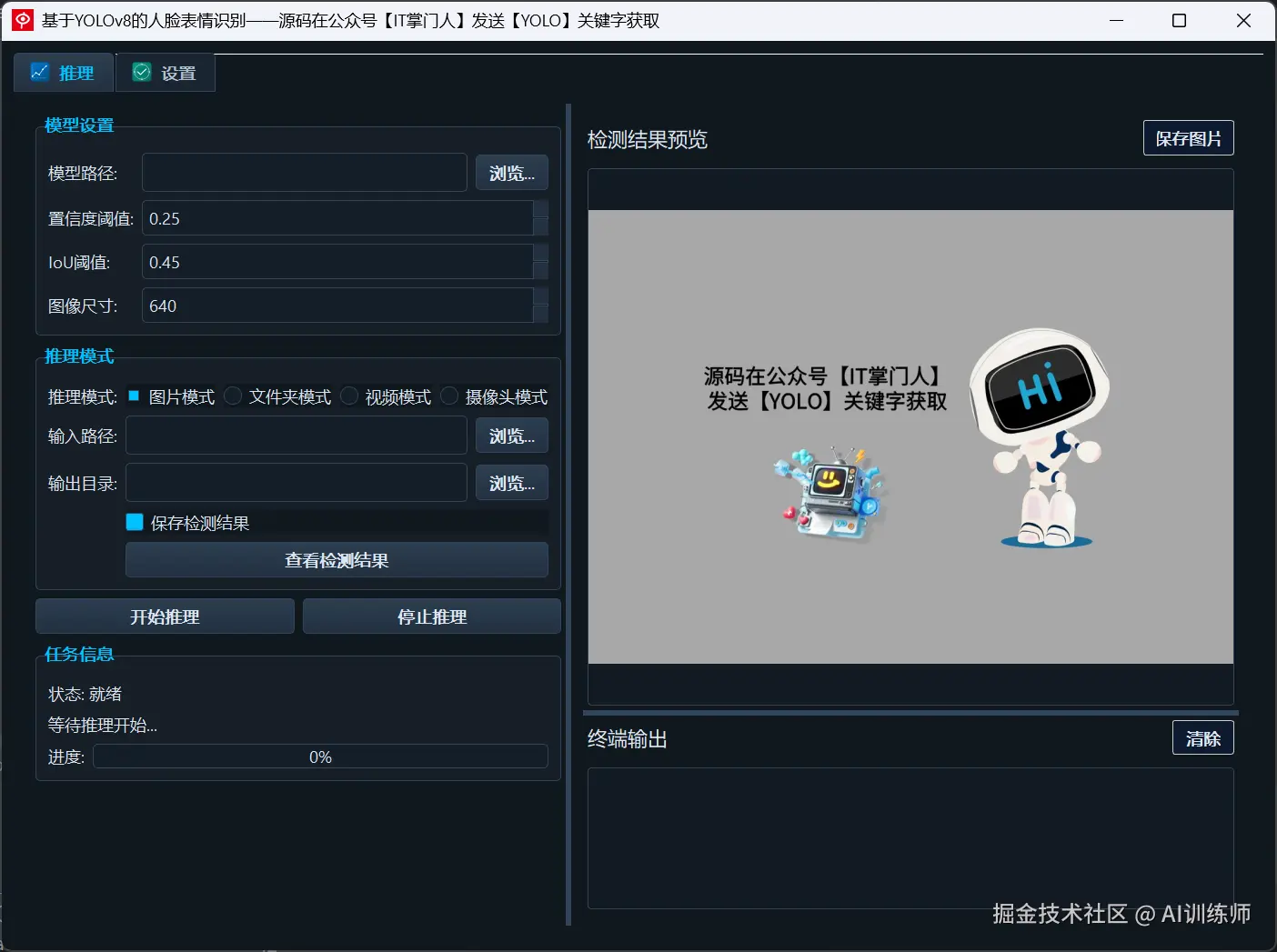Switch to the 设置 tab
Screen dimensions: 1277x952
pyautogui.click(x=166, y=72)
